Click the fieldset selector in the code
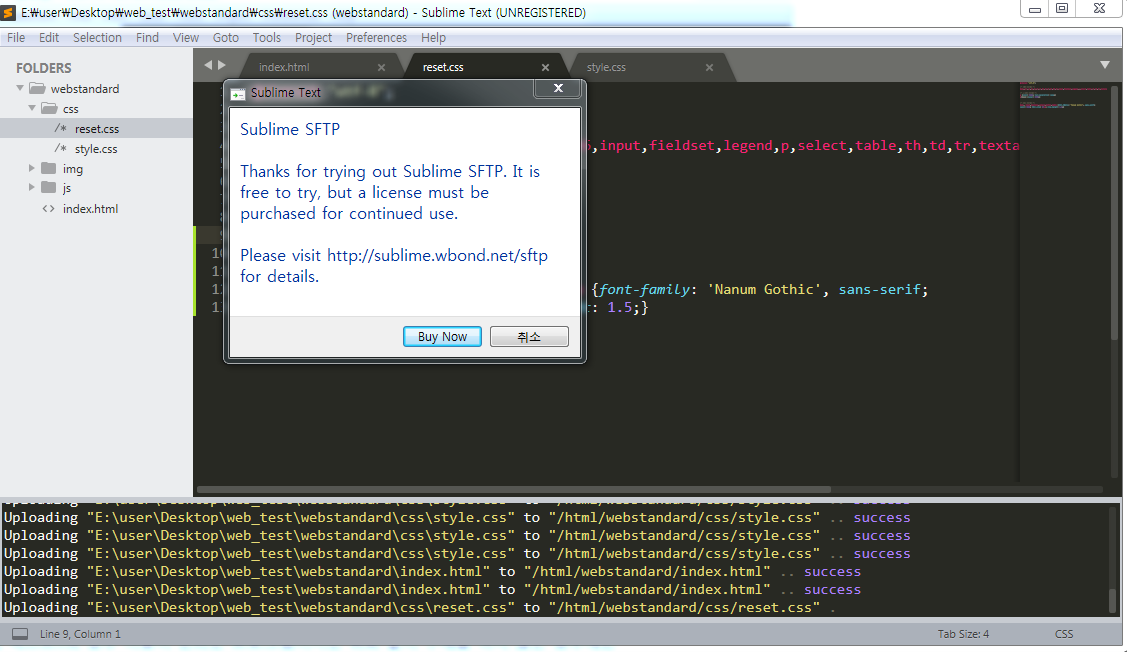This screenshot has height=652, width=1127. tap(682, 145)
